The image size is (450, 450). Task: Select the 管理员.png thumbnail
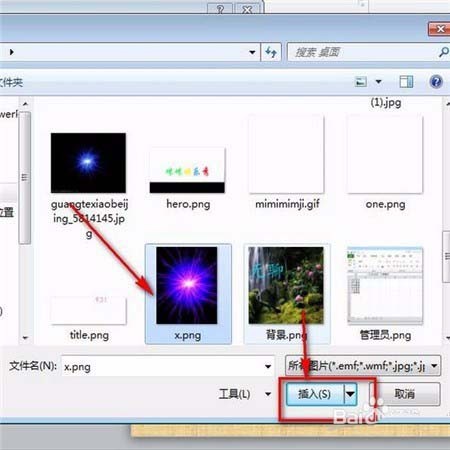click(385, 294)
